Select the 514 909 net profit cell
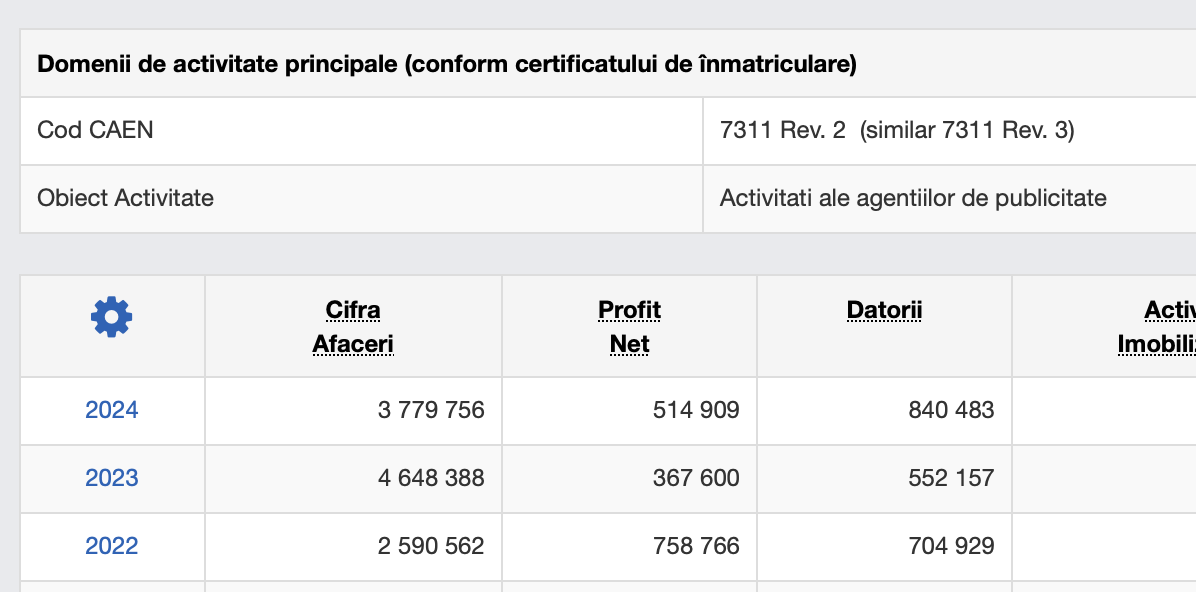 629,410
